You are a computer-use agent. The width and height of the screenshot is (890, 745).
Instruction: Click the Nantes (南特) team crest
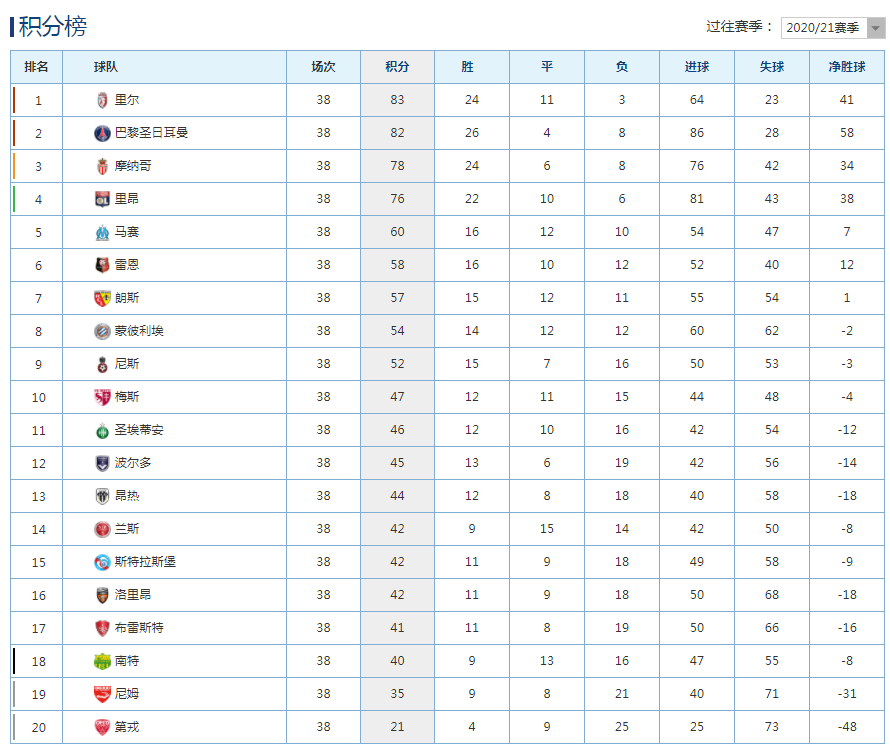coord(101,661)
